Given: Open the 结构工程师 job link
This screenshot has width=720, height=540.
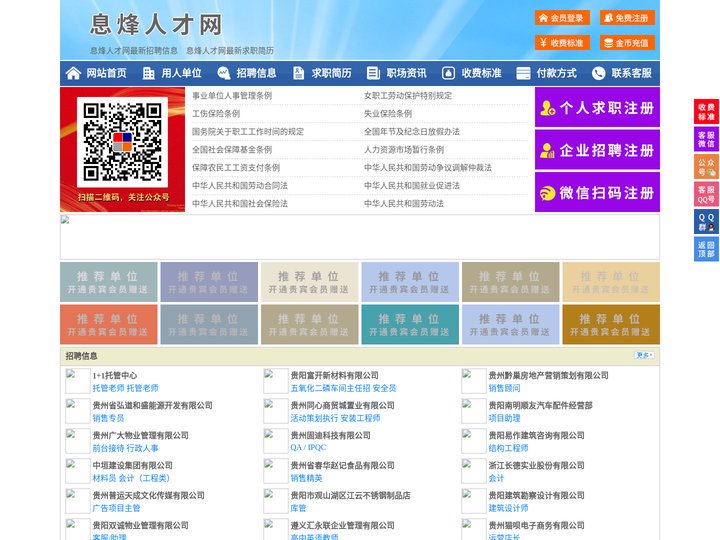Looking at the screenshot, I should point(508,448).
